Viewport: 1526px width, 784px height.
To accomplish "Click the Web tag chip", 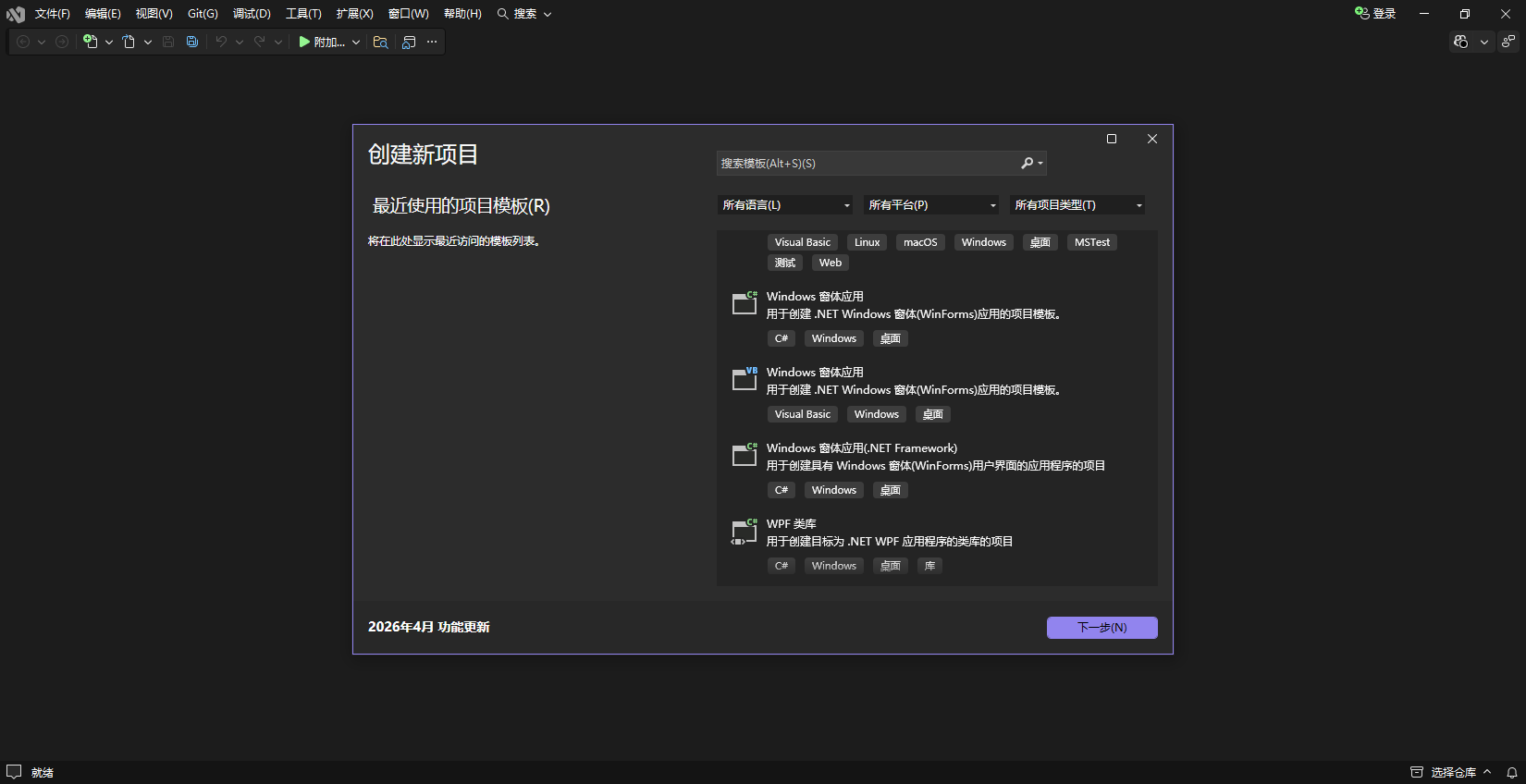I will (x=831, y=263).
